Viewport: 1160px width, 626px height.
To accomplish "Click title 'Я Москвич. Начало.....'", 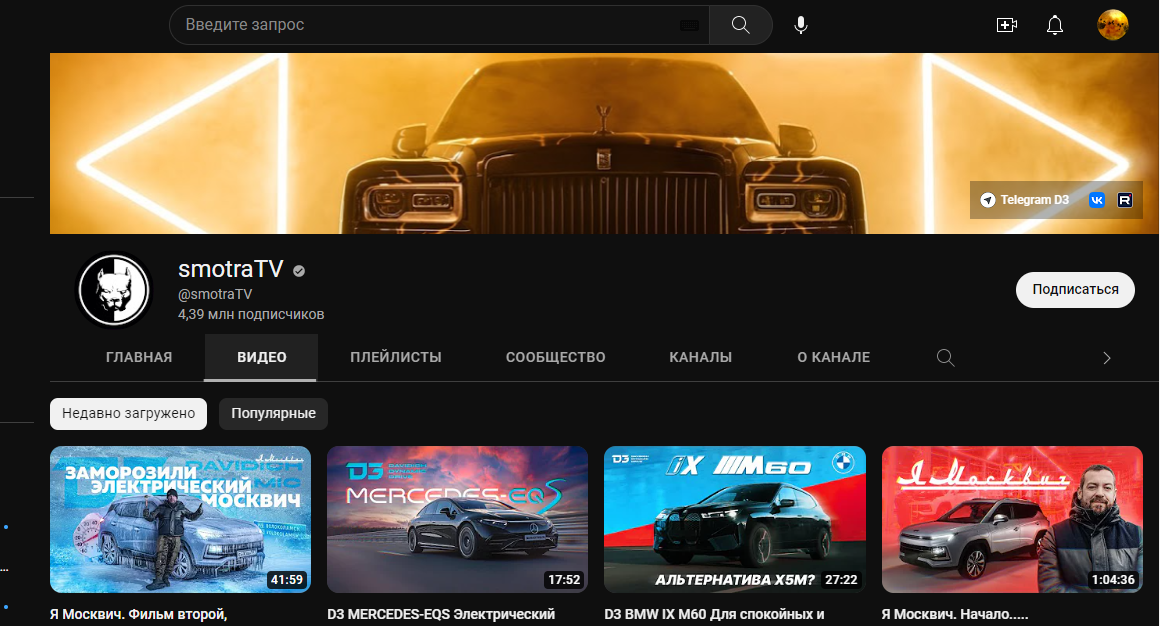I will coord(955,614).
